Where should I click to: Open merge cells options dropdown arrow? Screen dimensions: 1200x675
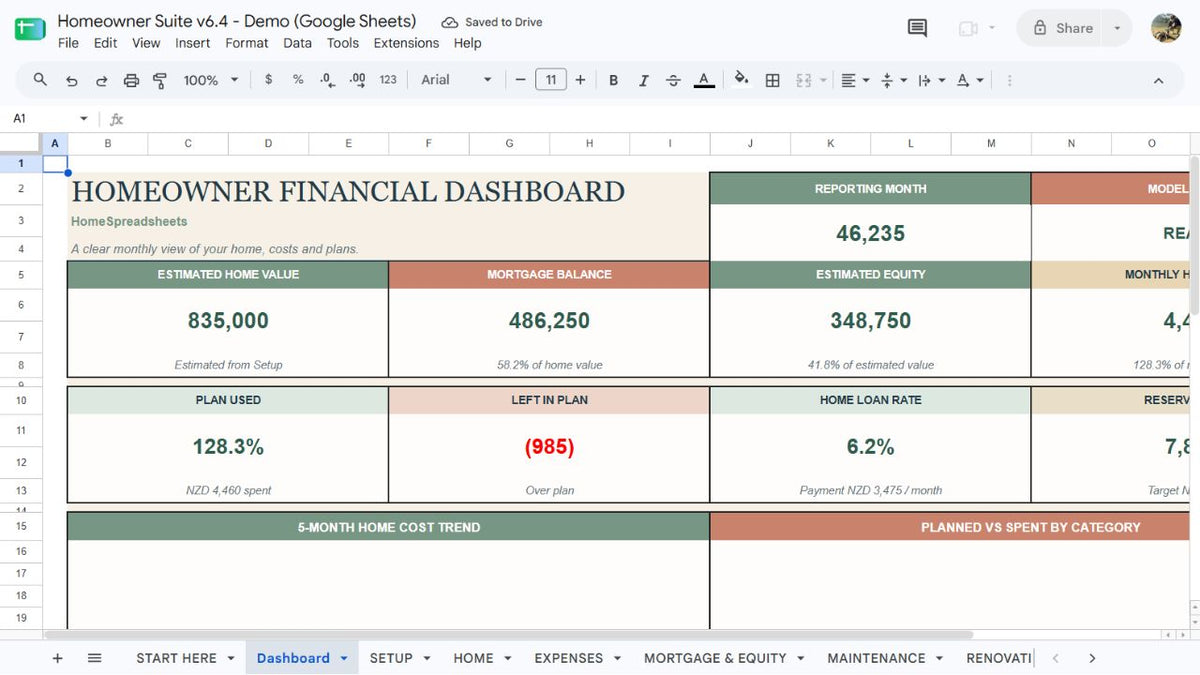[822, 80]
